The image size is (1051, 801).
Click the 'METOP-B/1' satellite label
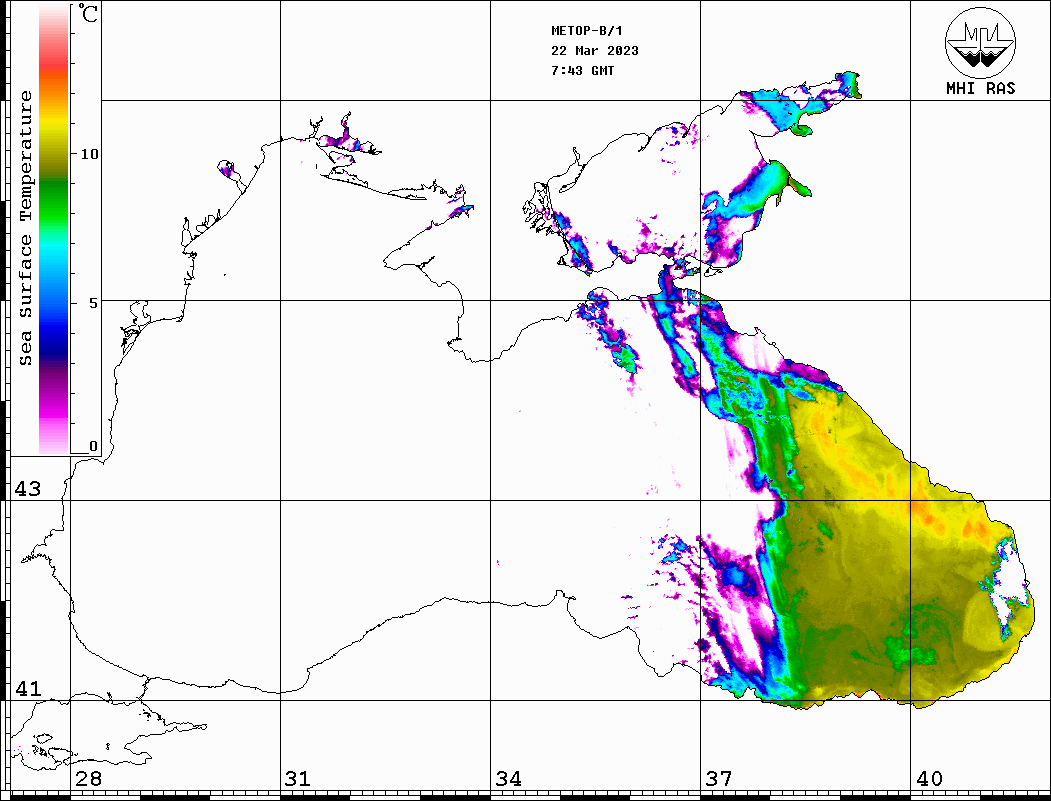pyautogui.click(x=586, y=31)
